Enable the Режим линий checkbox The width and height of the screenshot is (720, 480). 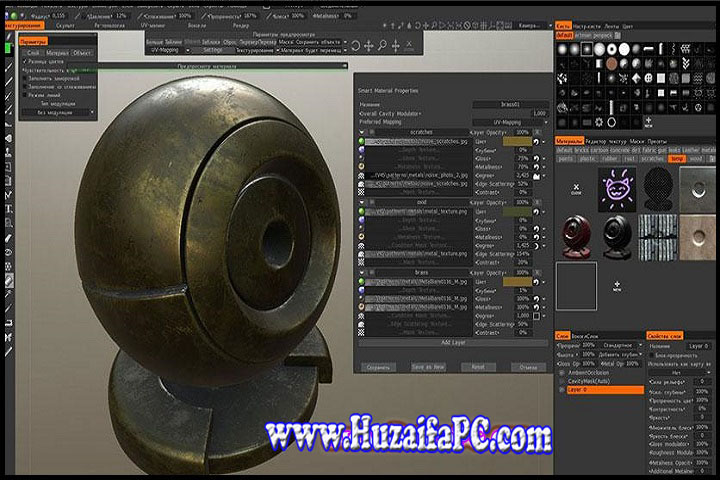[x=25, y=95]
